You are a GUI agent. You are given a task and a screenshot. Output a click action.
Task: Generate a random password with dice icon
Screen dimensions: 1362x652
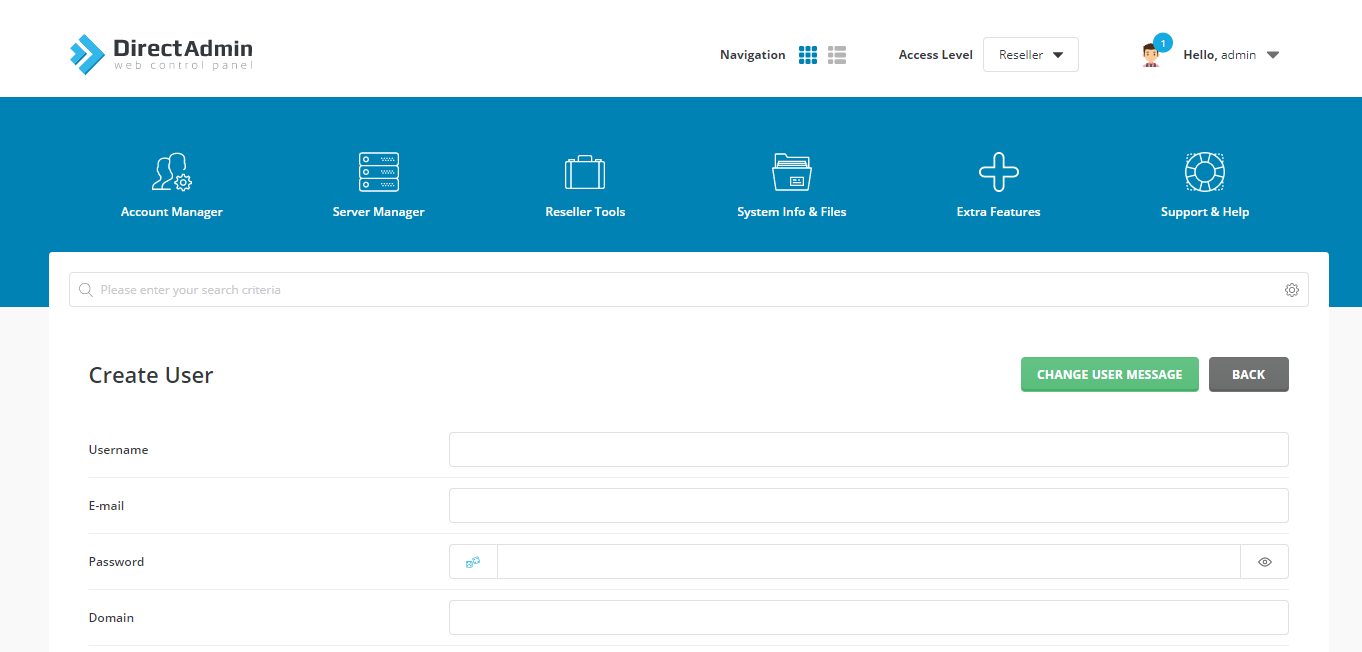[x=473, y=562]
